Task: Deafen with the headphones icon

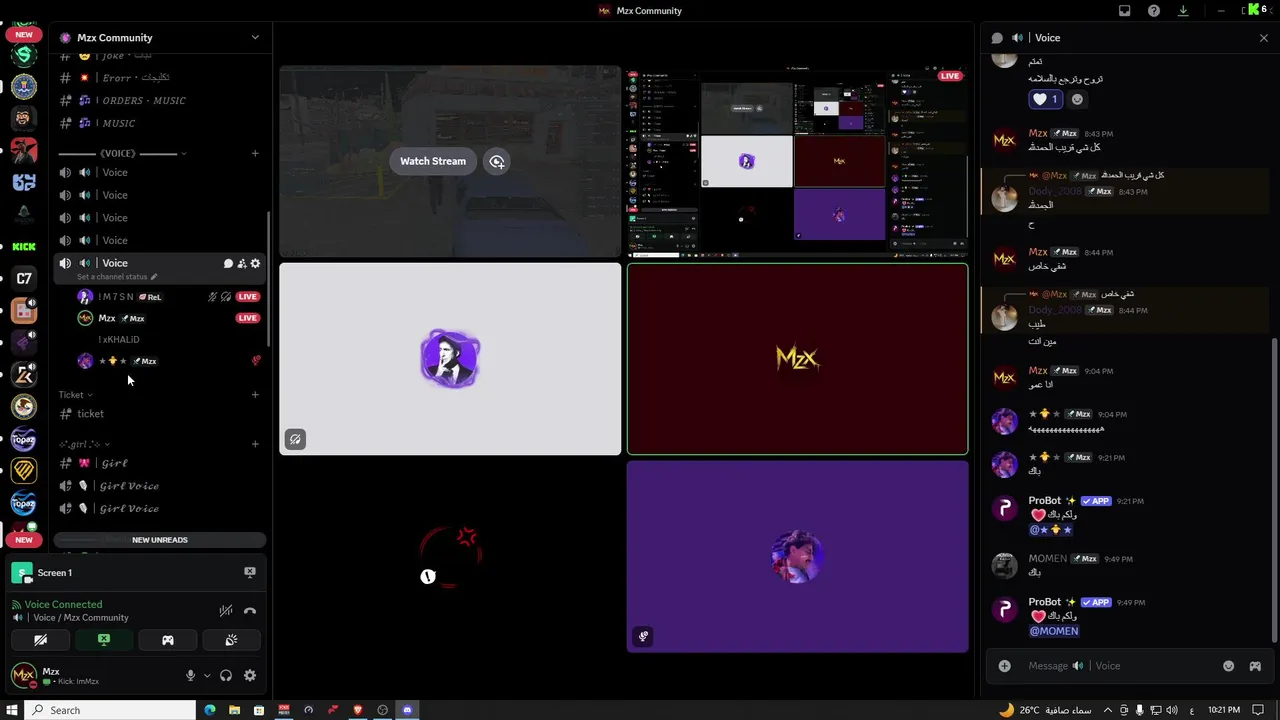Action: pos(226,675)
